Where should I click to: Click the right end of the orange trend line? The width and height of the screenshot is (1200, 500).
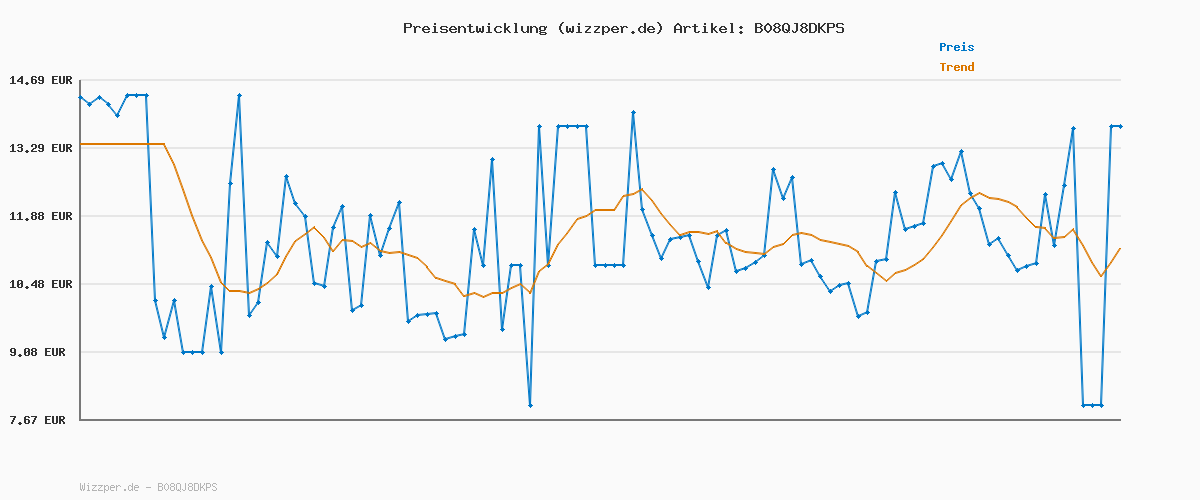click(1120, 248)
